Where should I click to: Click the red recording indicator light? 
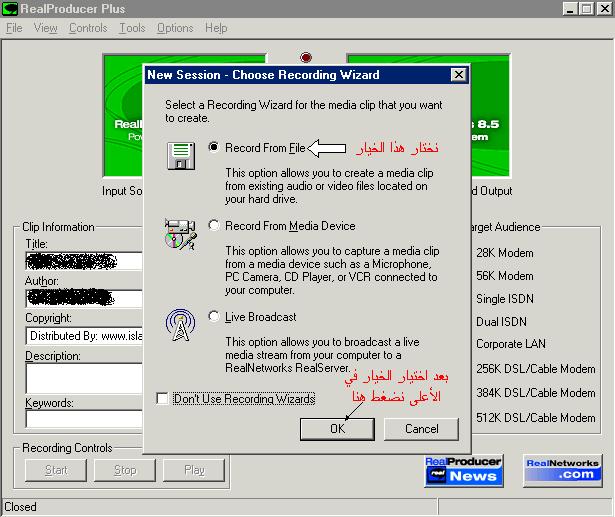tap(306, 57)
